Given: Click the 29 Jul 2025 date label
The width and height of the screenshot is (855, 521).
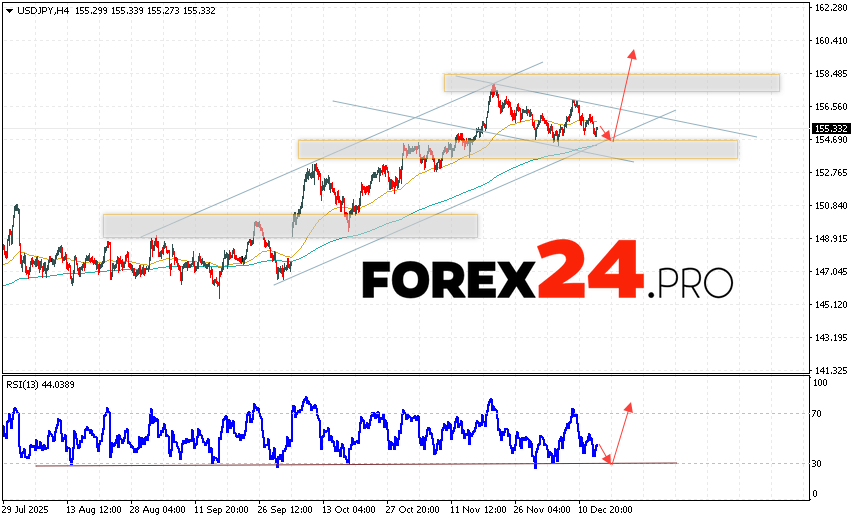Looking at the screenshot, I should (x=26, y=509).
